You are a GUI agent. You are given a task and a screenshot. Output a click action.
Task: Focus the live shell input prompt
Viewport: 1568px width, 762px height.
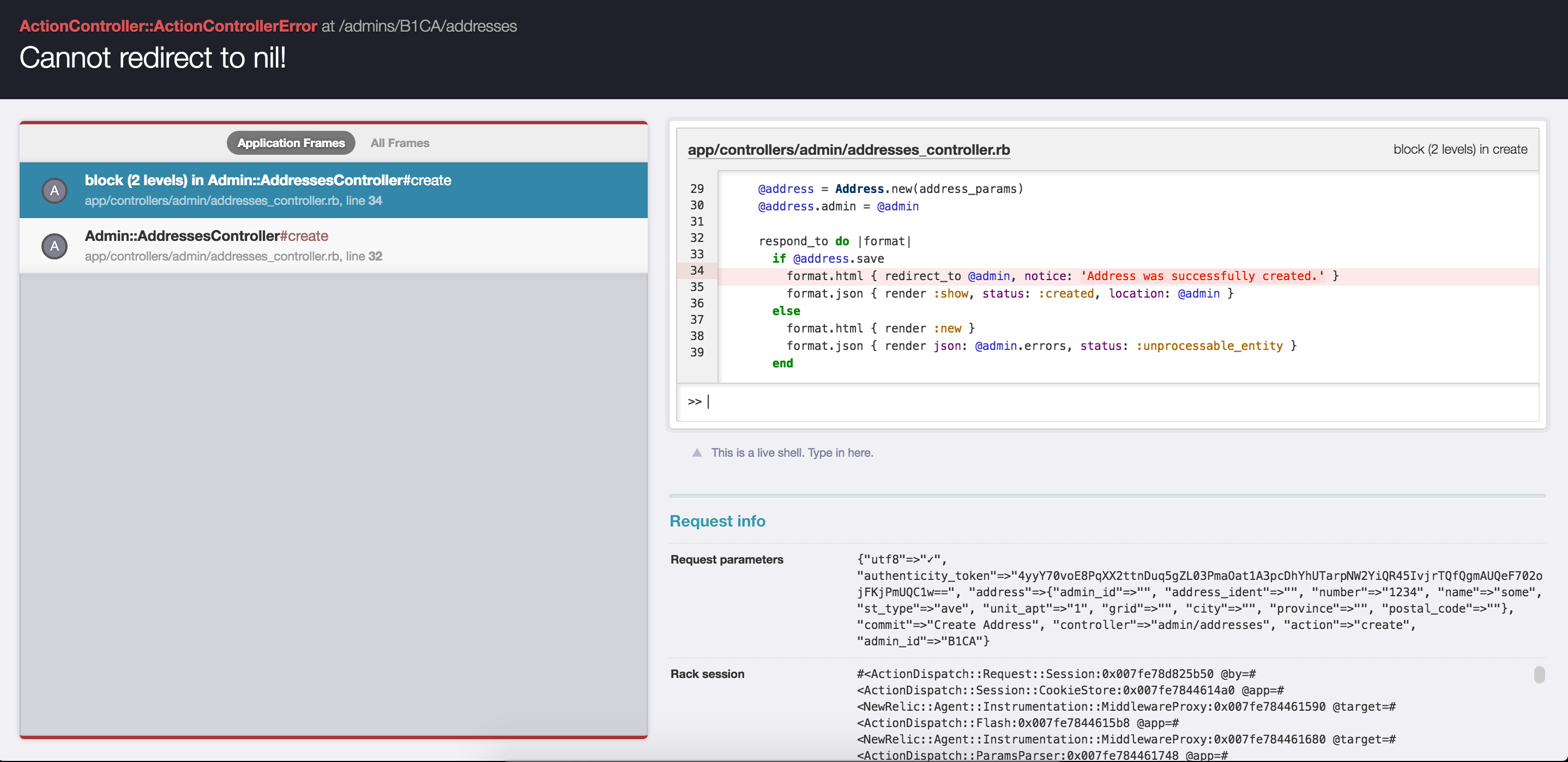tap(1096, 402)
